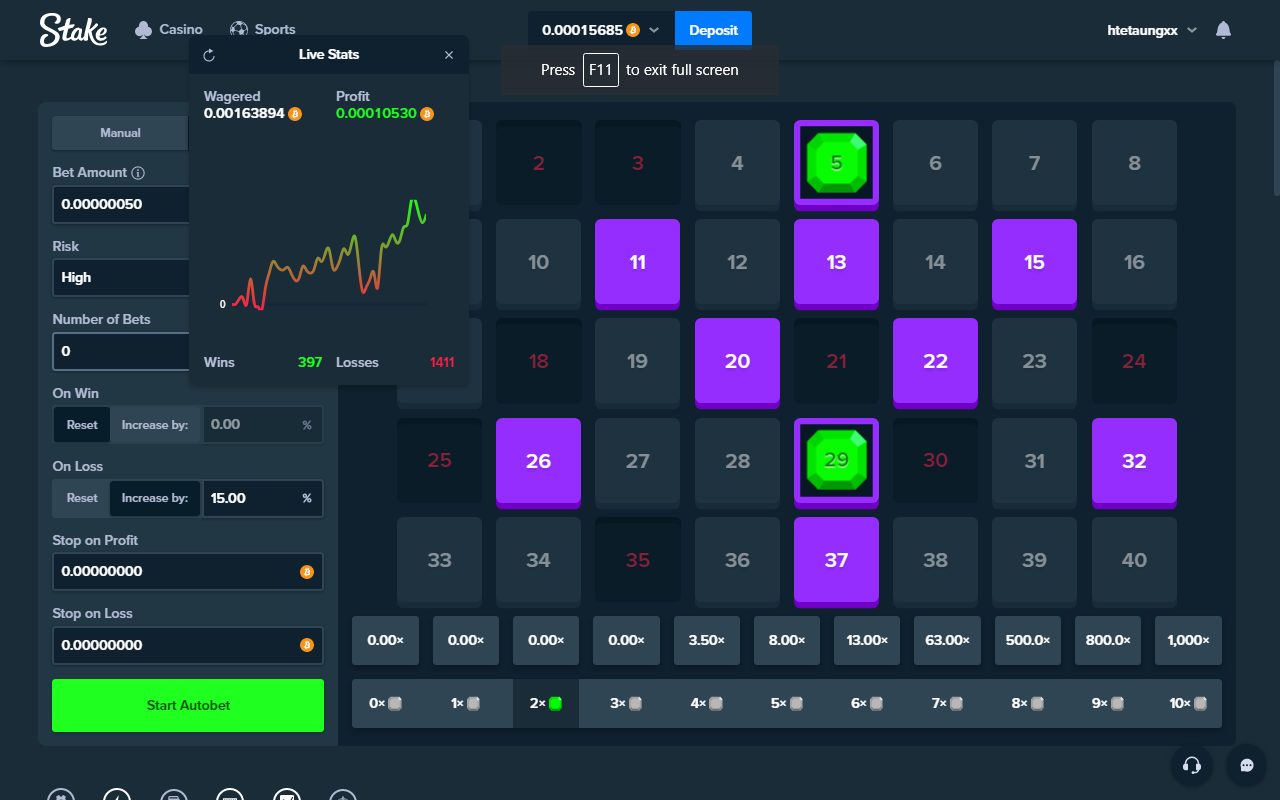Click the green gem on tile 29
This screenshot has width=1280, height=800.
point(836,460)
